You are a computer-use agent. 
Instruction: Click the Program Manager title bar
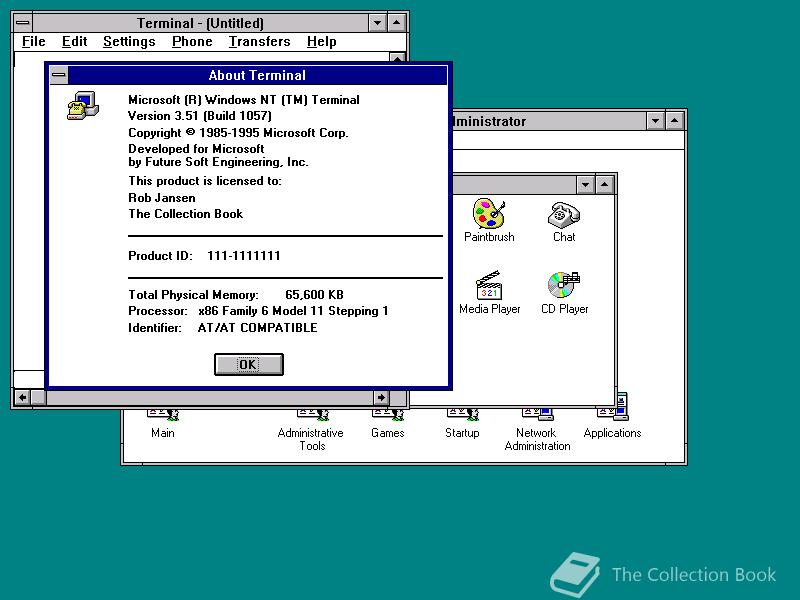tap(549, 121)
